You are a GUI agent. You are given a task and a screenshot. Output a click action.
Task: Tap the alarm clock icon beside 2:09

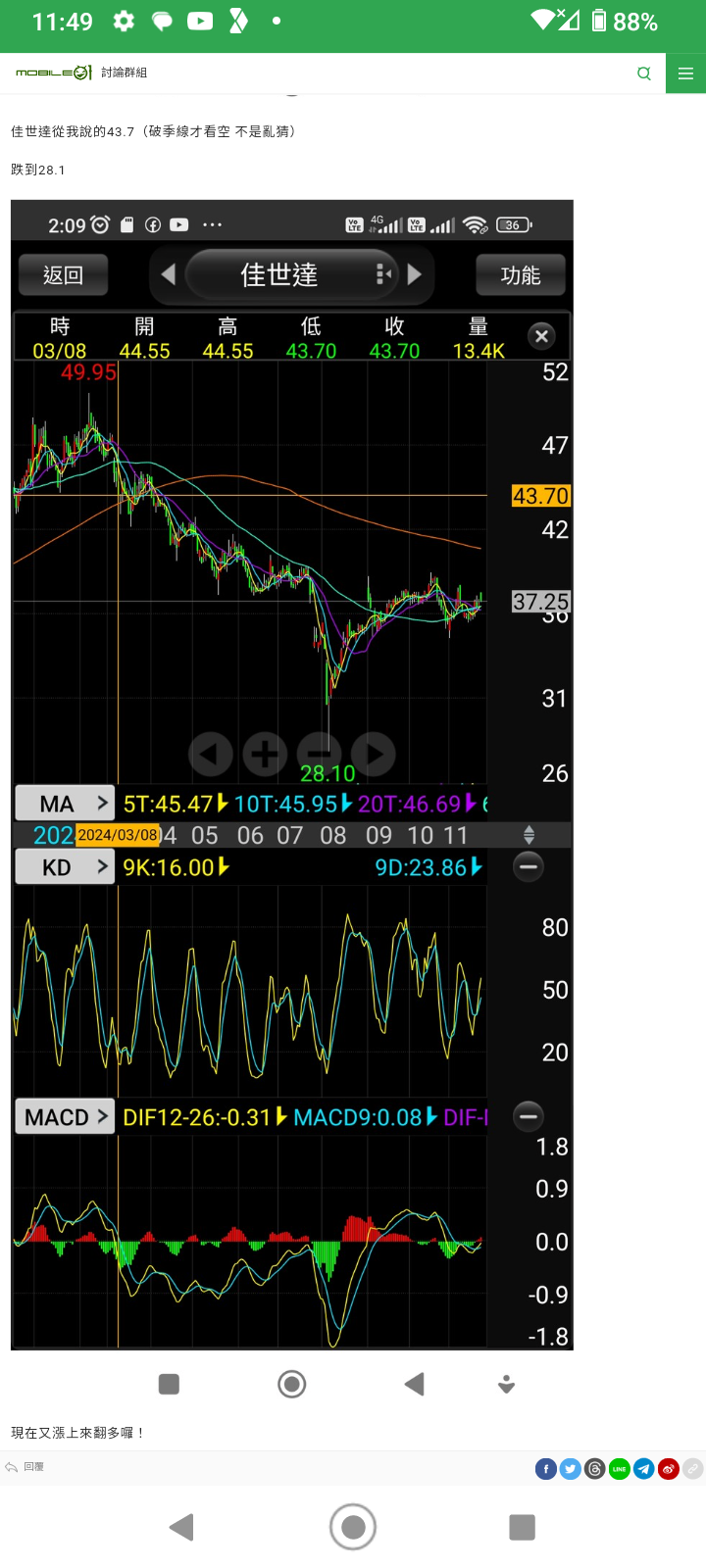click(100, 224)
